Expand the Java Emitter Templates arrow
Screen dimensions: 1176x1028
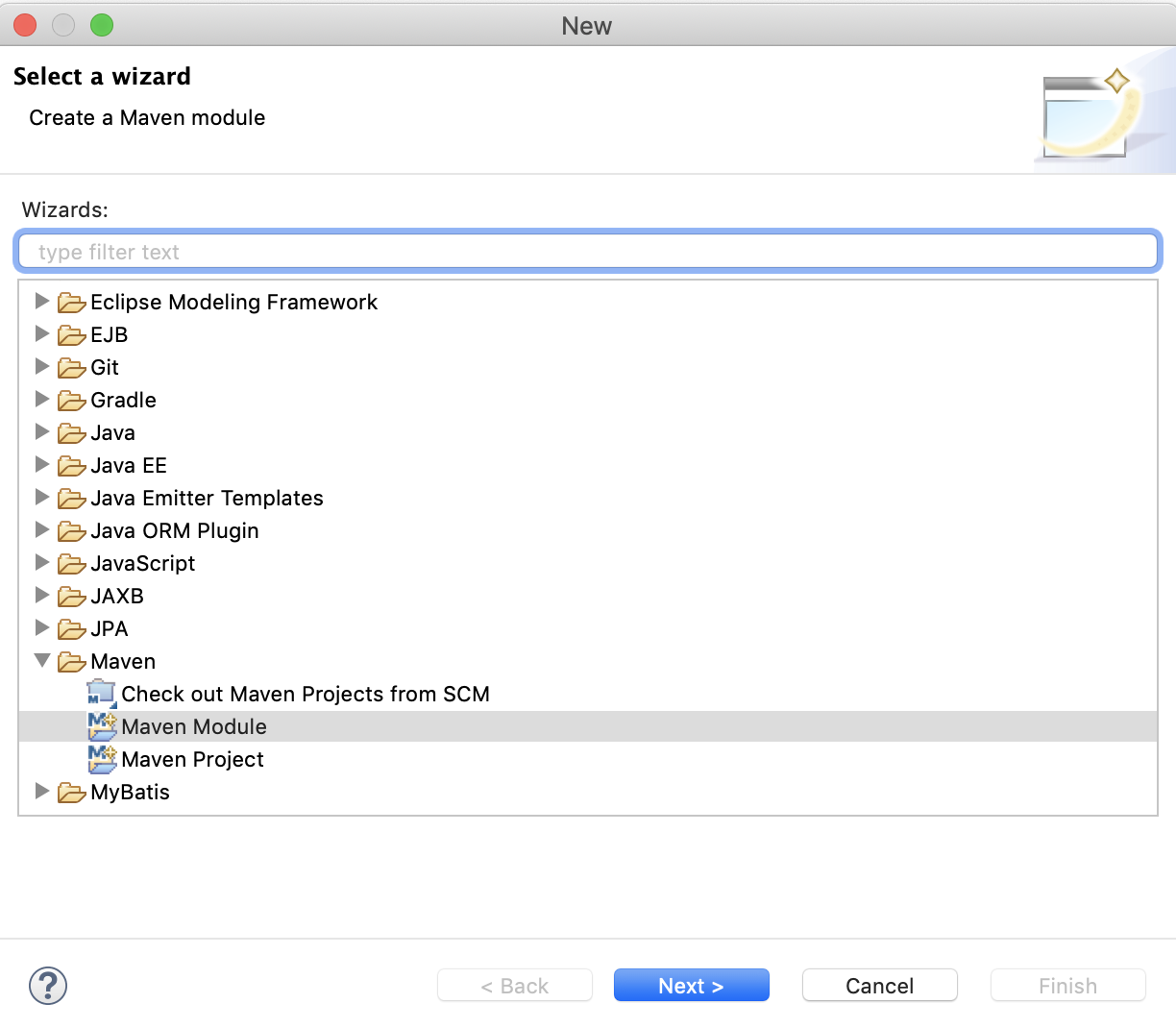tap(41, 498)
